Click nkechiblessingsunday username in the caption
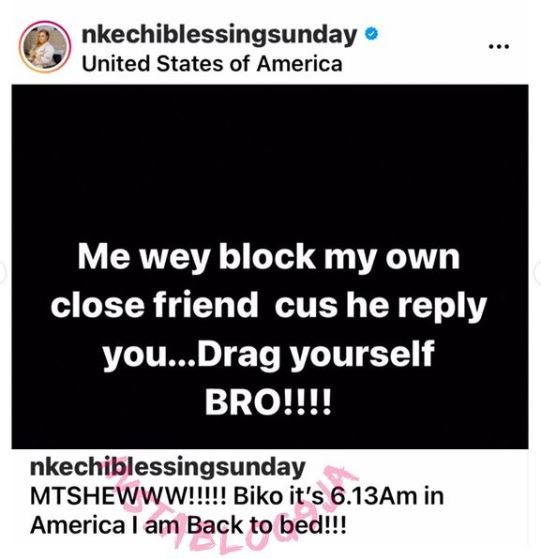The height and width of the screenshot is (559, 541). (168, 468)
